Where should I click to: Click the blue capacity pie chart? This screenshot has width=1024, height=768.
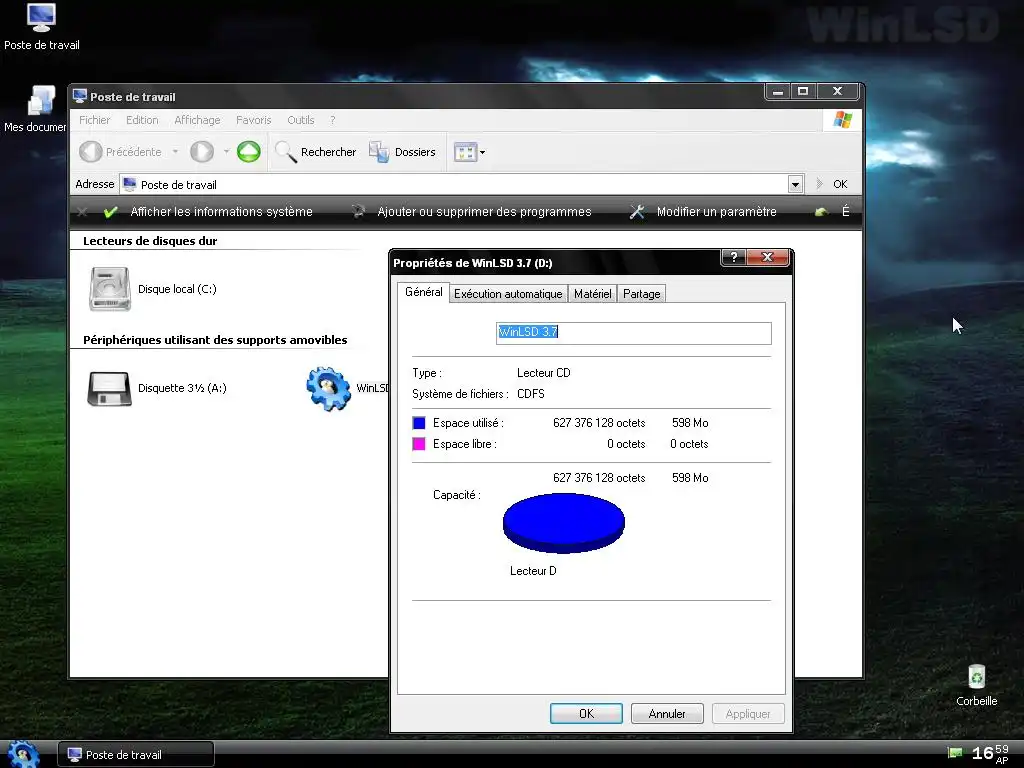coord(564,522)
